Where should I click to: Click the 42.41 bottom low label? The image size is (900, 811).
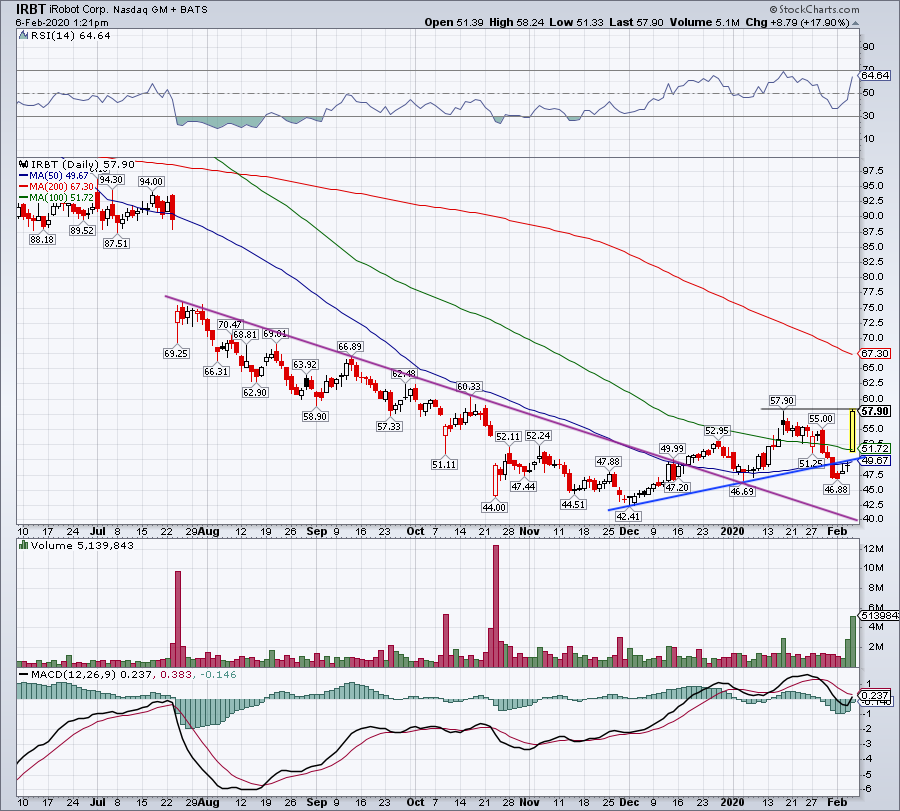(x=629, y=516)
